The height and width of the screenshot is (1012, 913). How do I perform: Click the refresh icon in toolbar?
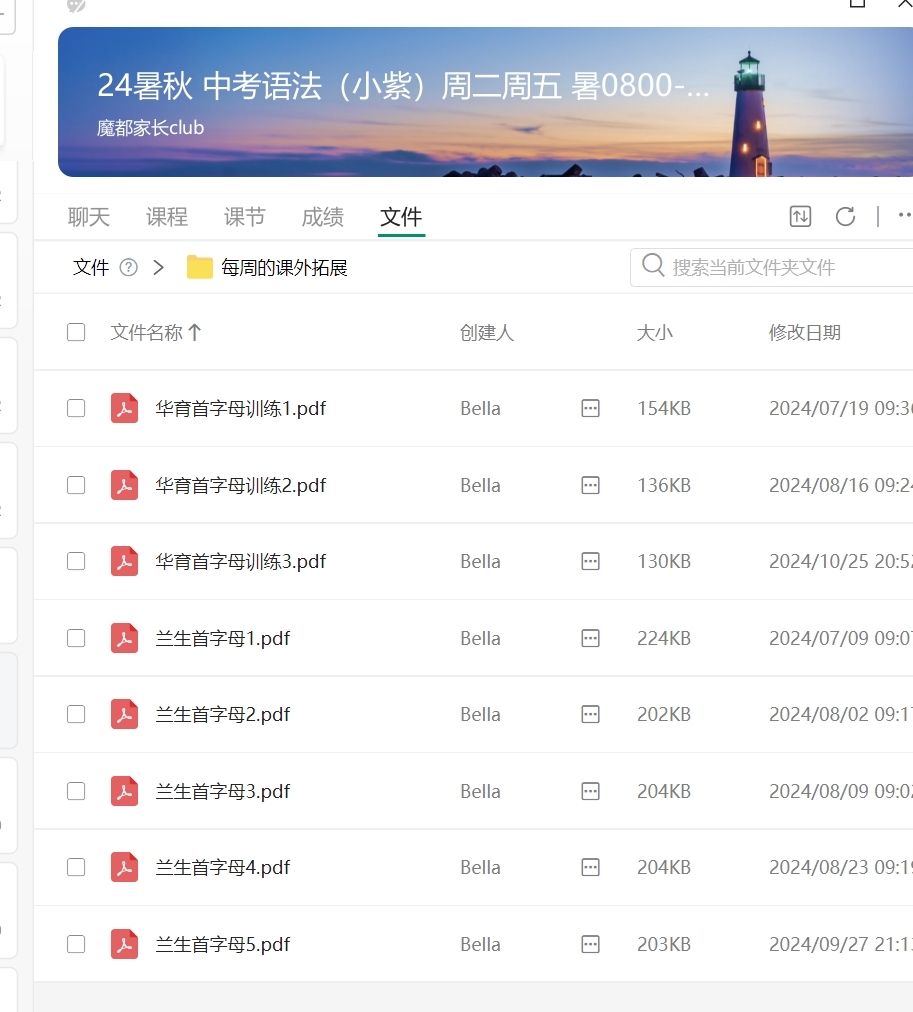[x=845, y=216]
